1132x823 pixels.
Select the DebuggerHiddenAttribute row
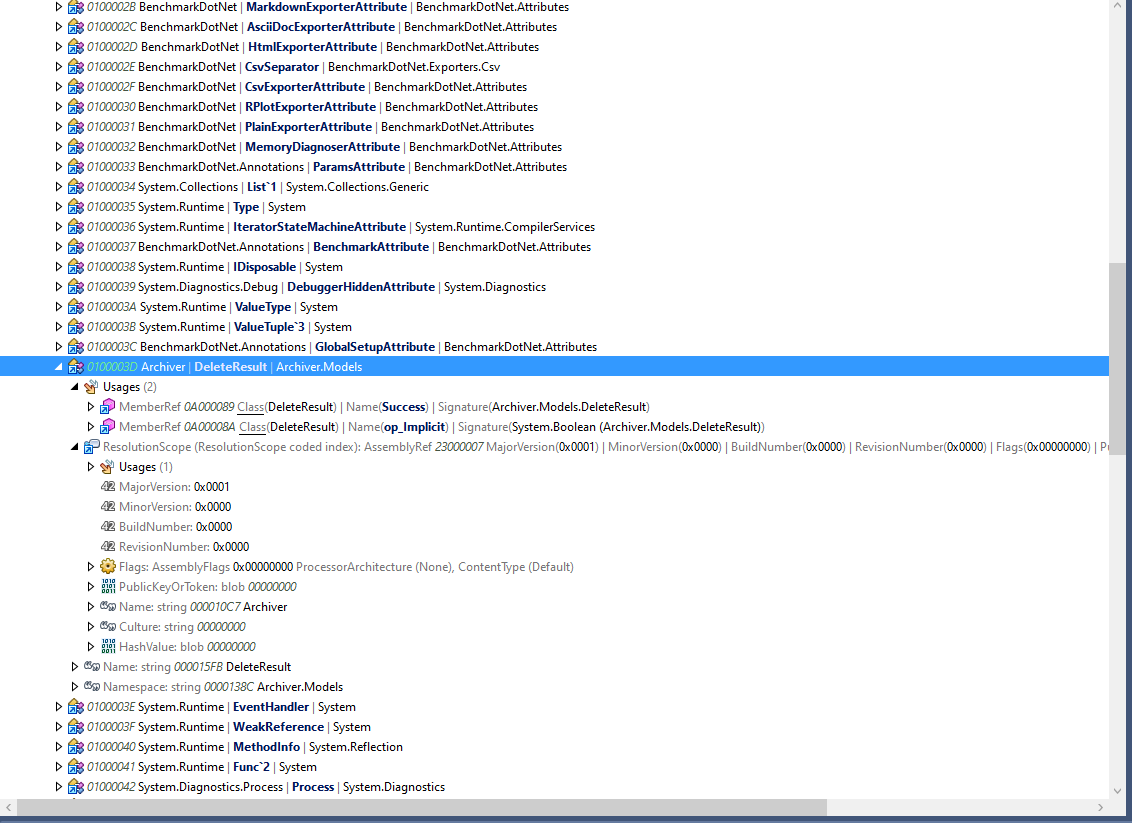(x=554, y=287)
